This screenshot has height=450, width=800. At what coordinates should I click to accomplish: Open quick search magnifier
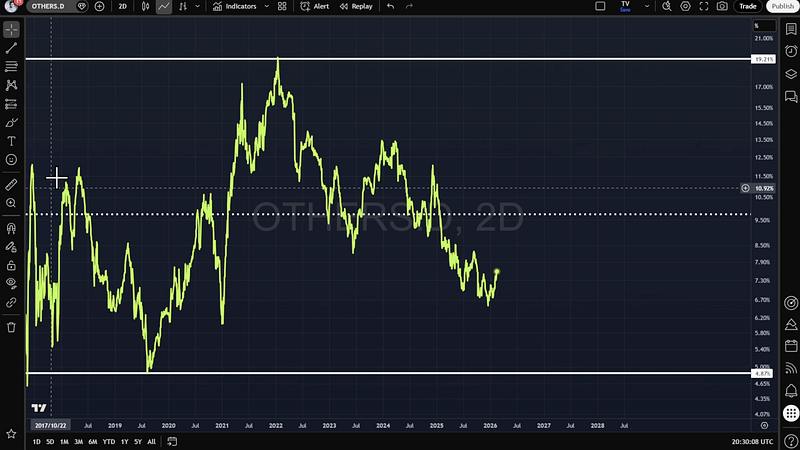667,6
